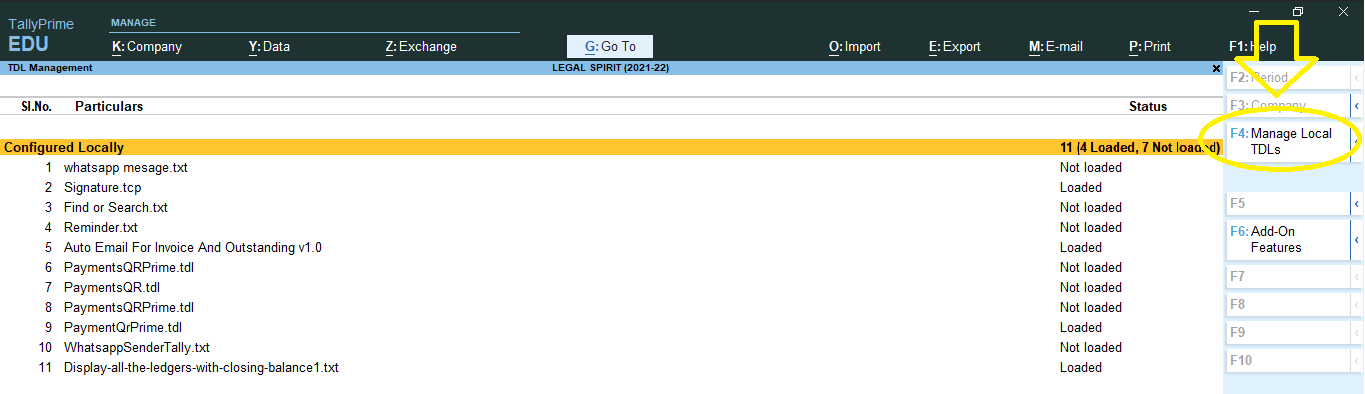1365x394 pixels.
Task: Select PaymentsQRPrime.tdl in row 6
Action: (129, 267)
